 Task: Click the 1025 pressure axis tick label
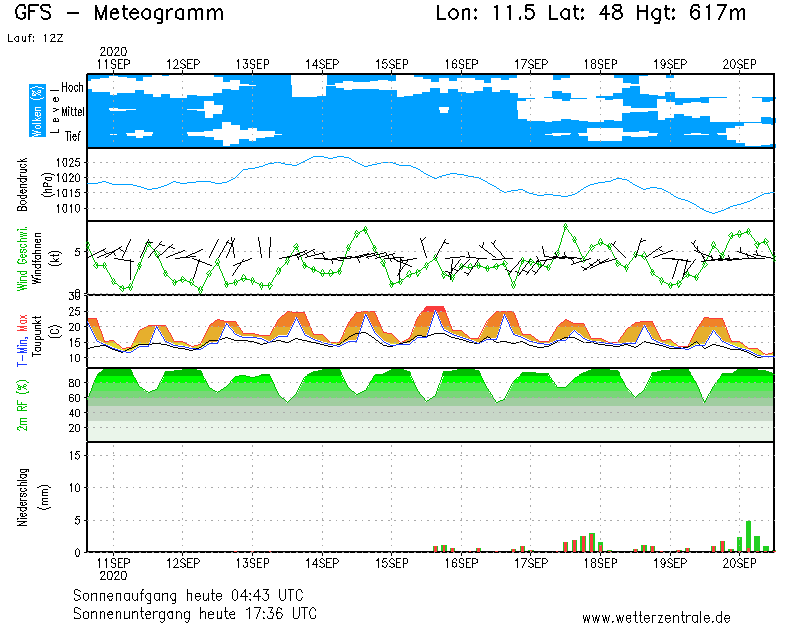tap(70, 162)
